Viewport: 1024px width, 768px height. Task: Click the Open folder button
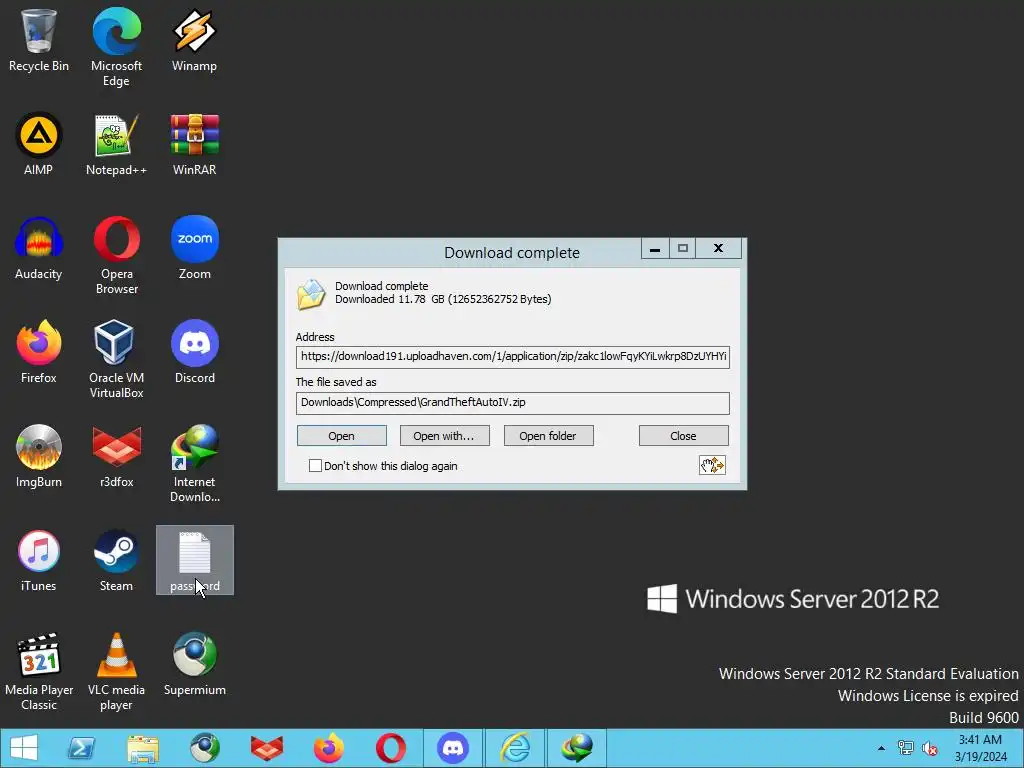(x=549, y=436)
